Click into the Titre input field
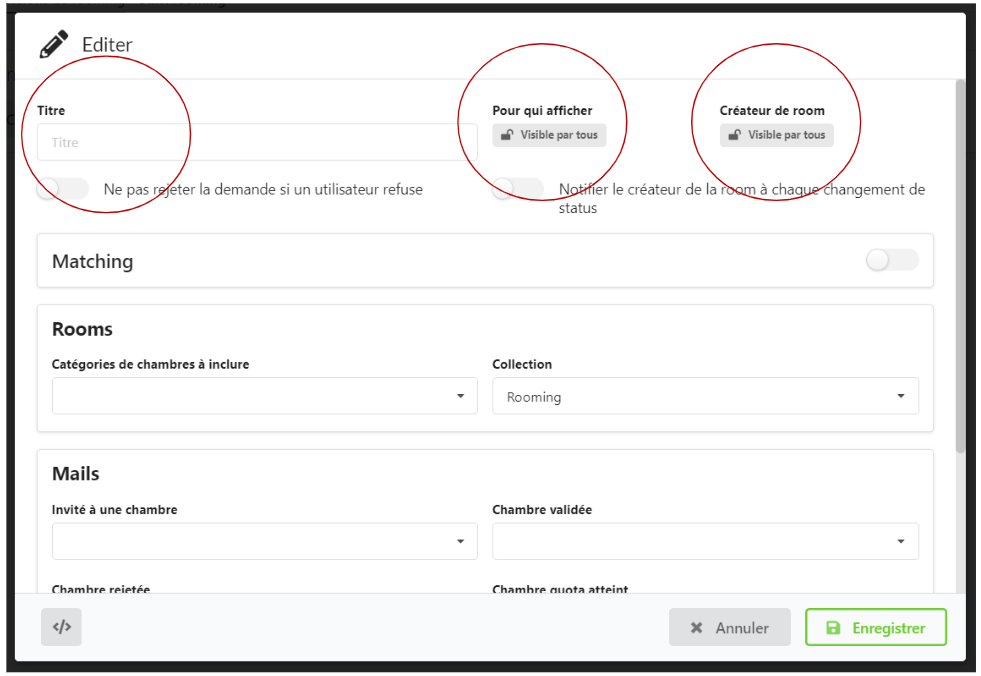Viewport: 981px width, 676px height. (256, 142)
